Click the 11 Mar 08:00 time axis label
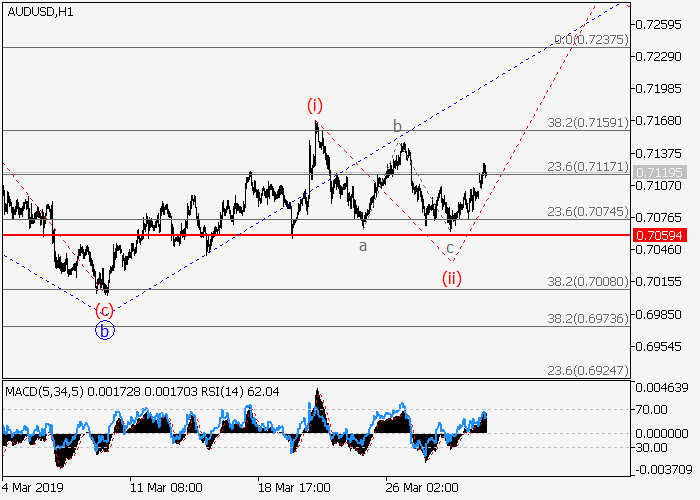700x500 pixels. coord(167,487)
